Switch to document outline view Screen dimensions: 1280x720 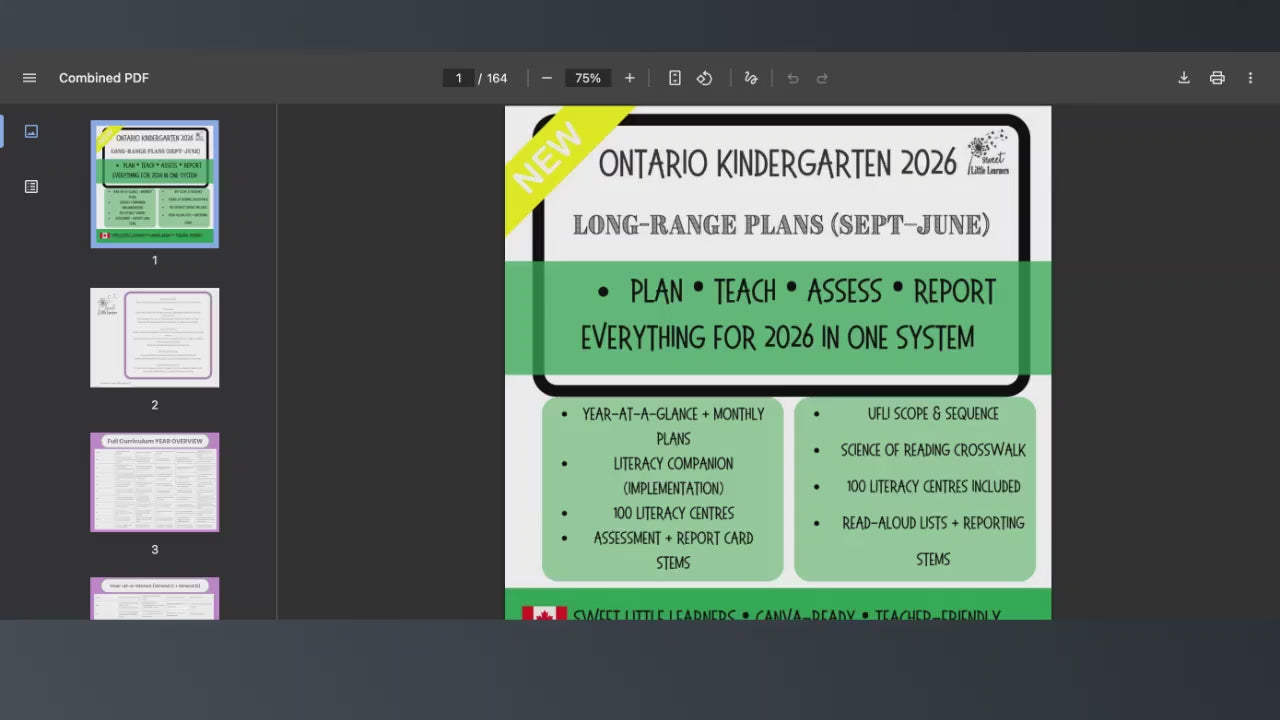click(31, 186)
